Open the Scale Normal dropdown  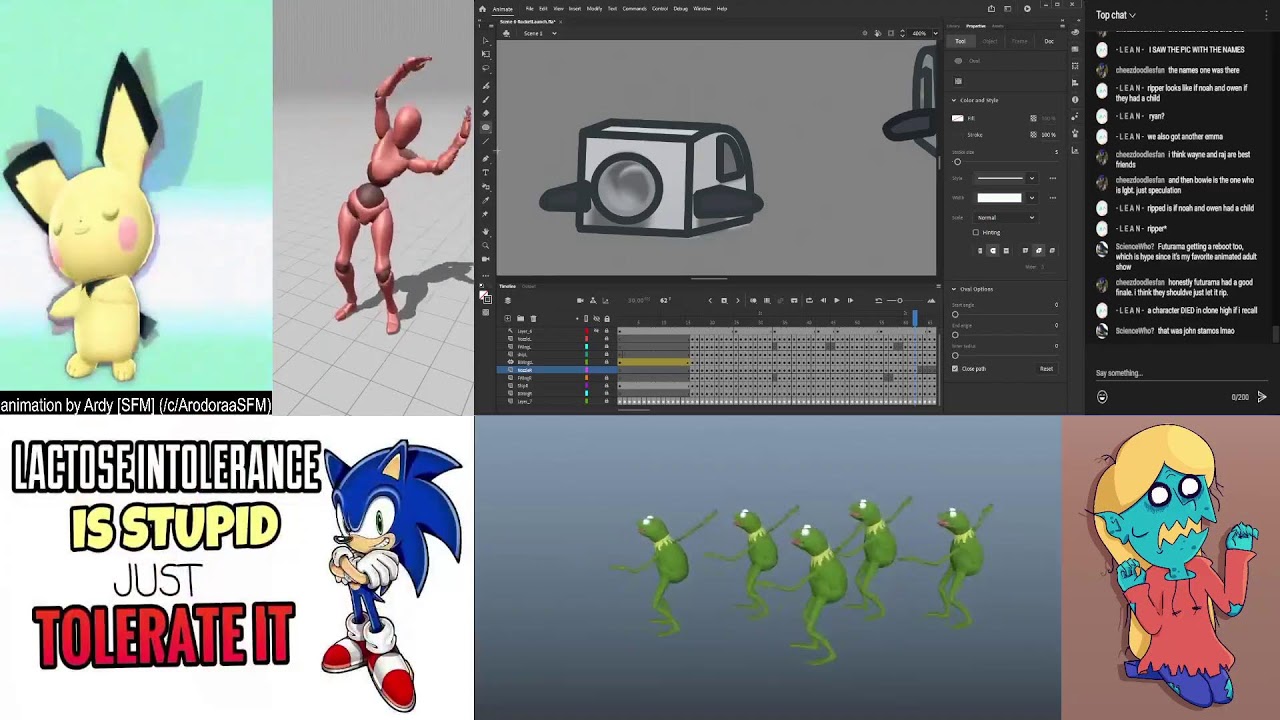tap(1005, 218)
